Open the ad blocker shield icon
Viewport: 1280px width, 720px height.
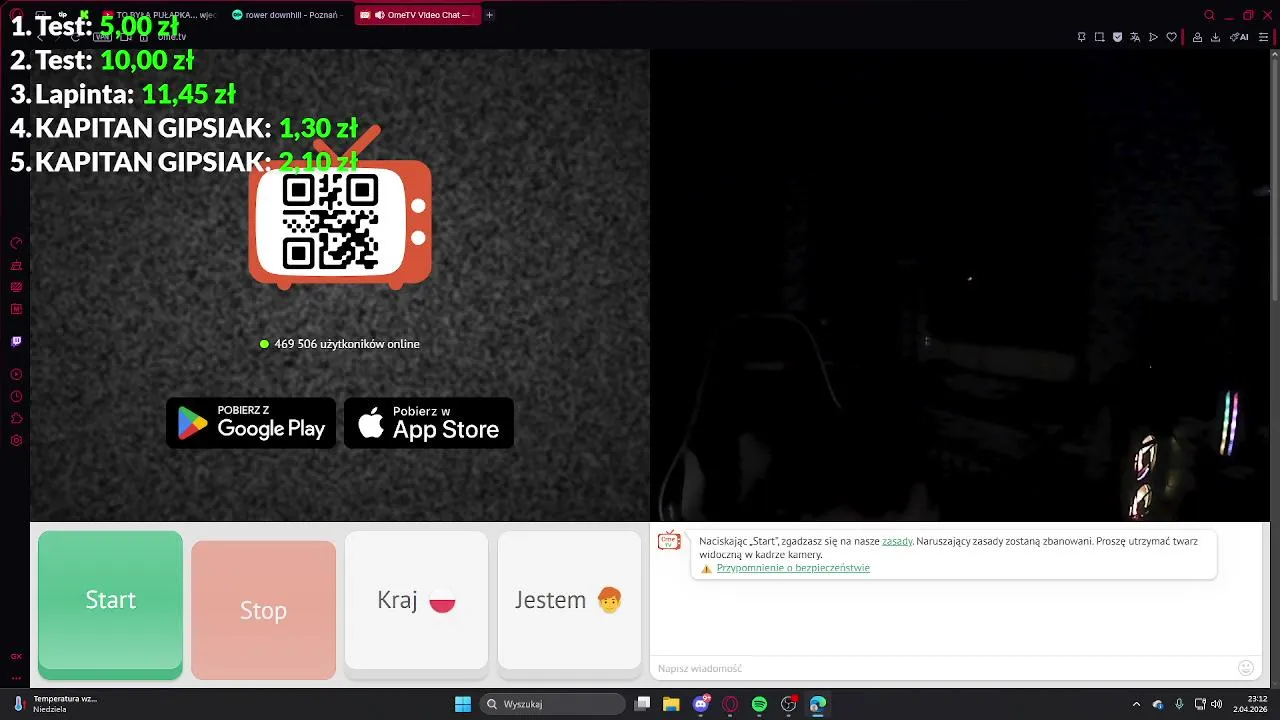coord(1117,37)
